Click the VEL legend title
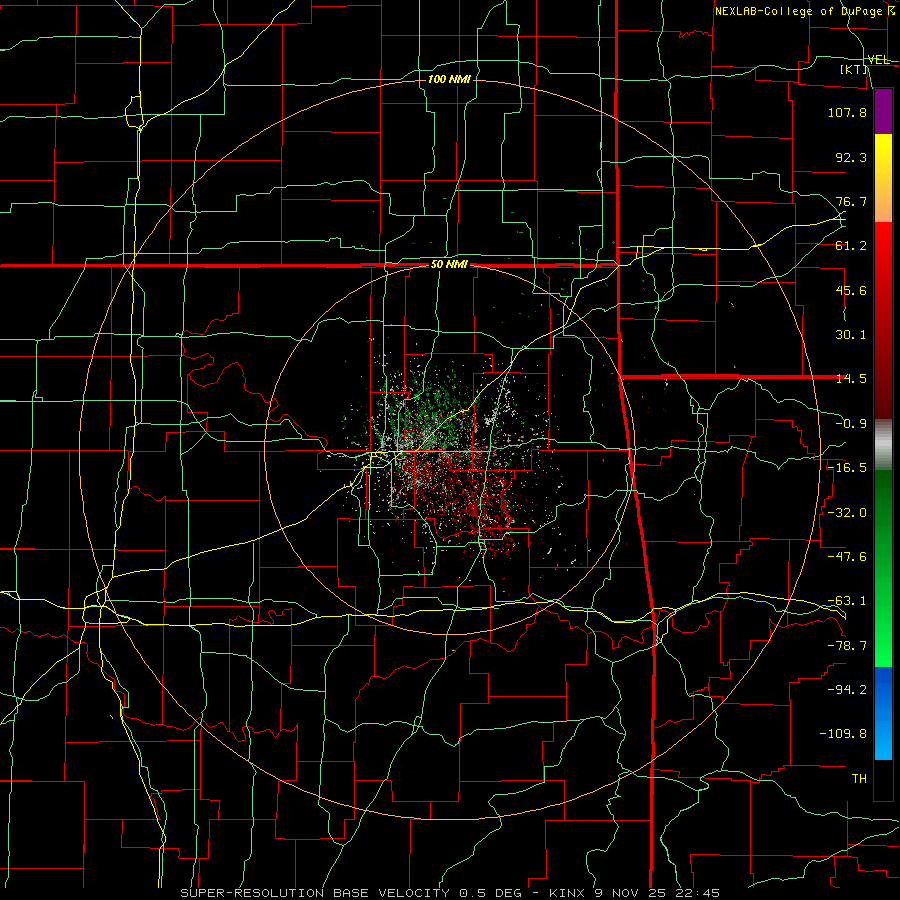 pyautogui.click(x=878, y=60)
